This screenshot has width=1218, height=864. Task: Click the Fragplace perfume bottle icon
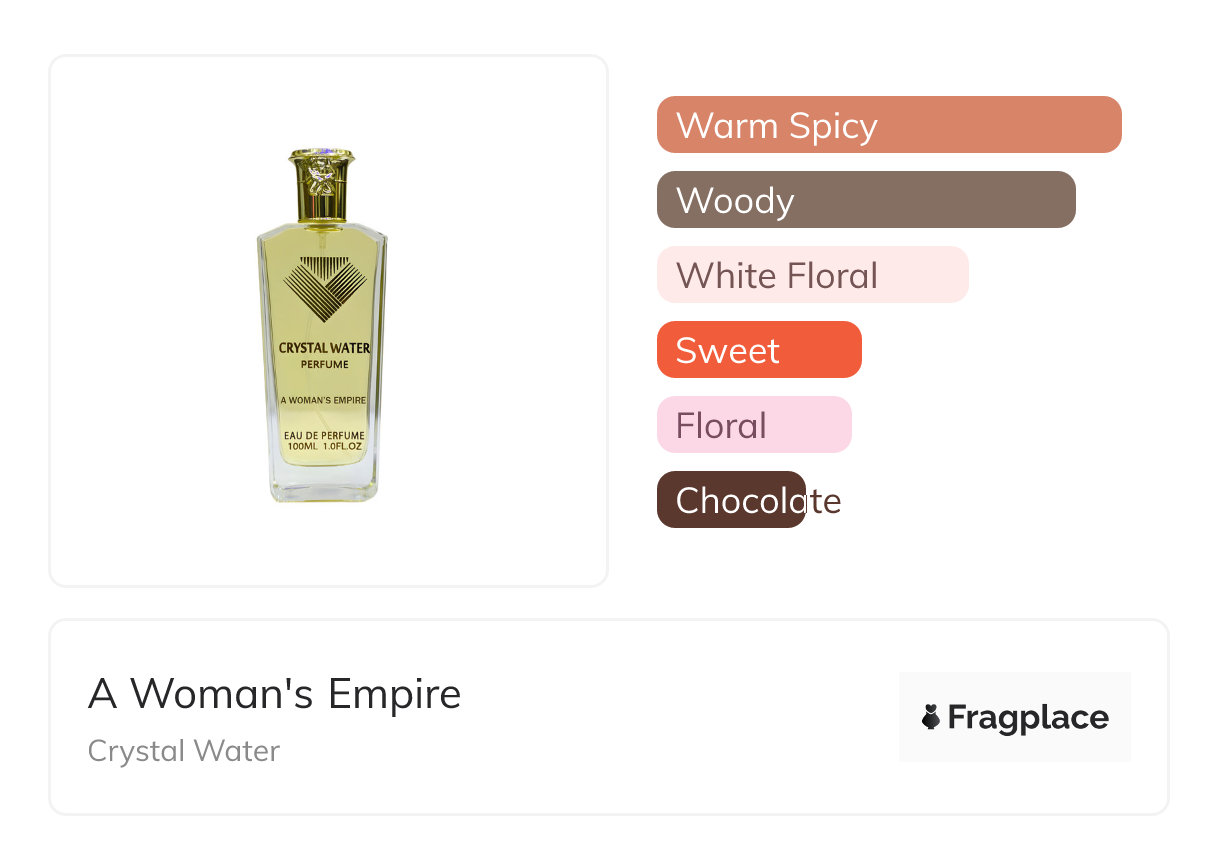click(x=931, y=717)
